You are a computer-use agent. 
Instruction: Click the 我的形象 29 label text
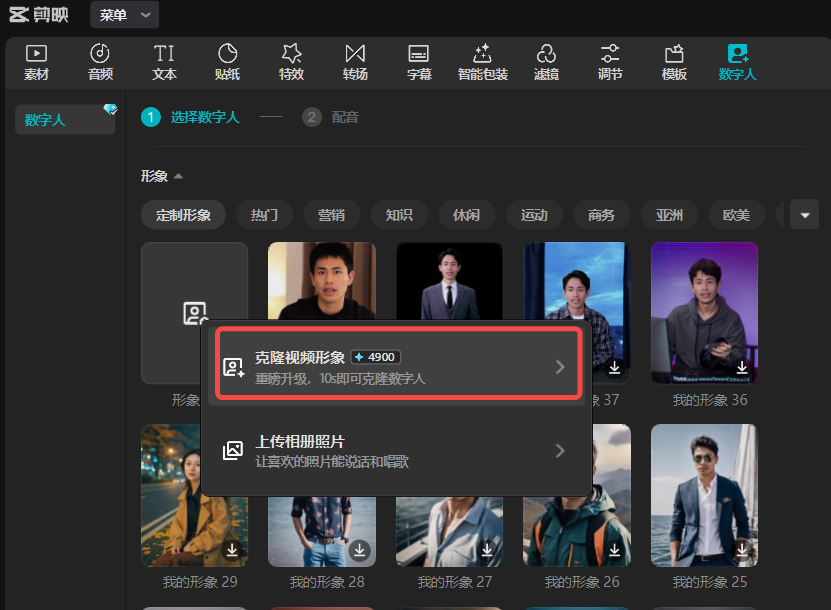coord(200,582)
